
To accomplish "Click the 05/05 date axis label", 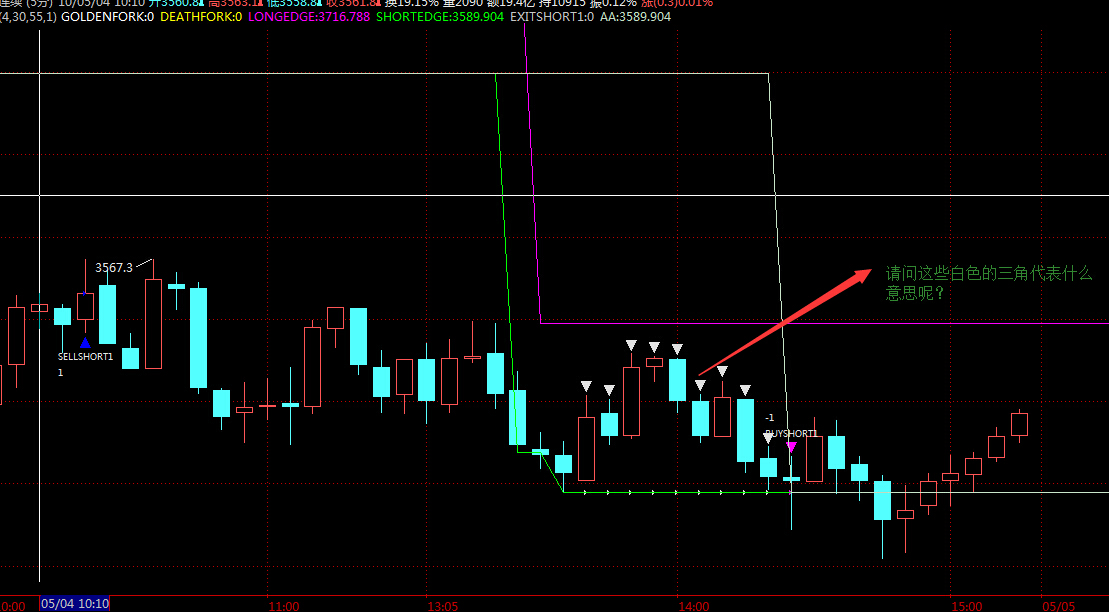I will pos(1059,606).
